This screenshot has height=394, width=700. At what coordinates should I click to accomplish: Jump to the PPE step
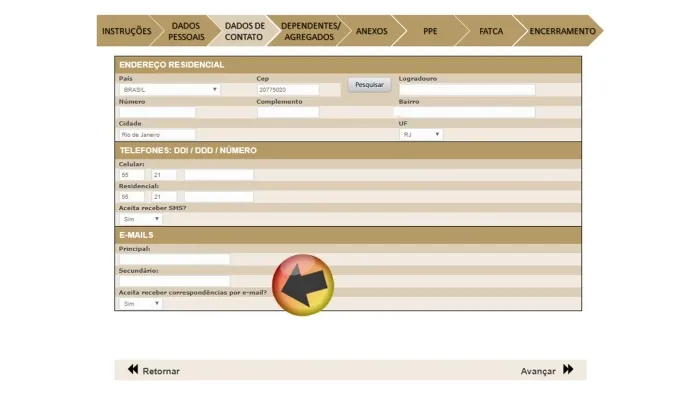pos(430,31)
